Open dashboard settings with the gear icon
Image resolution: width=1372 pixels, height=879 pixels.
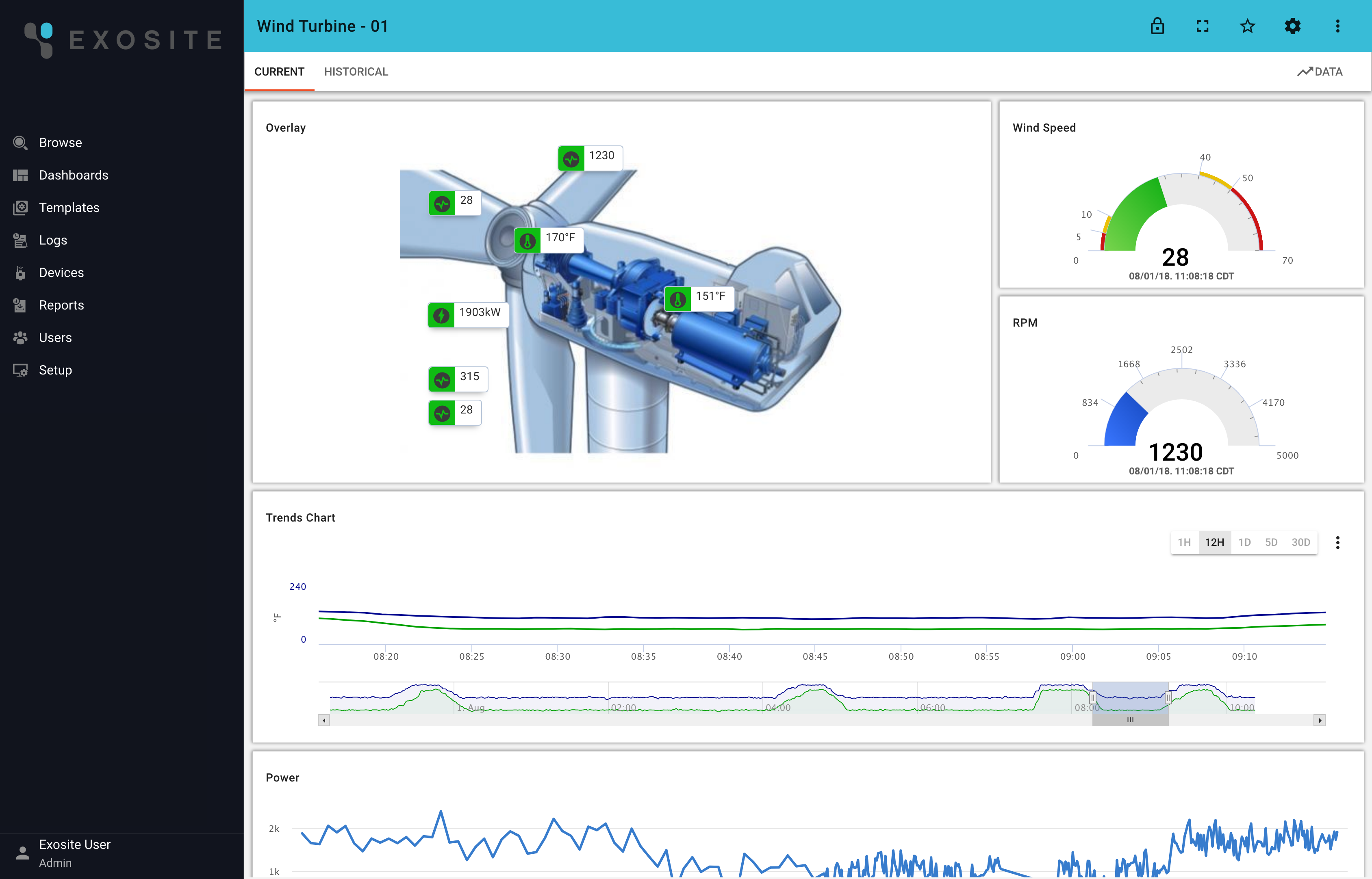[1293, 26]
